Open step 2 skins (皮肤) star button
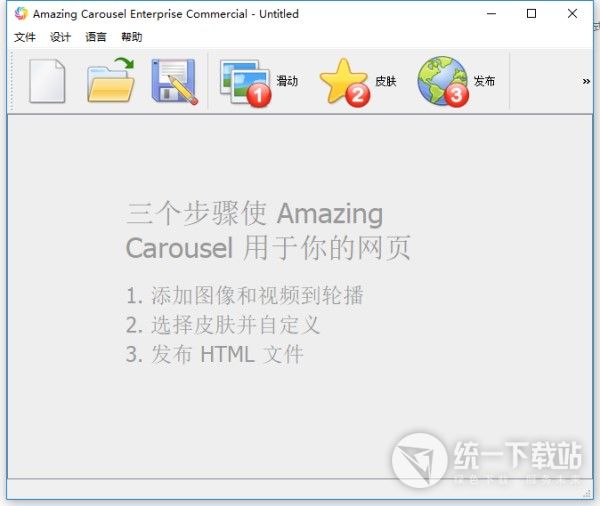Image resolution: width=600 pixels, height=506 pixels. [358, 82]
